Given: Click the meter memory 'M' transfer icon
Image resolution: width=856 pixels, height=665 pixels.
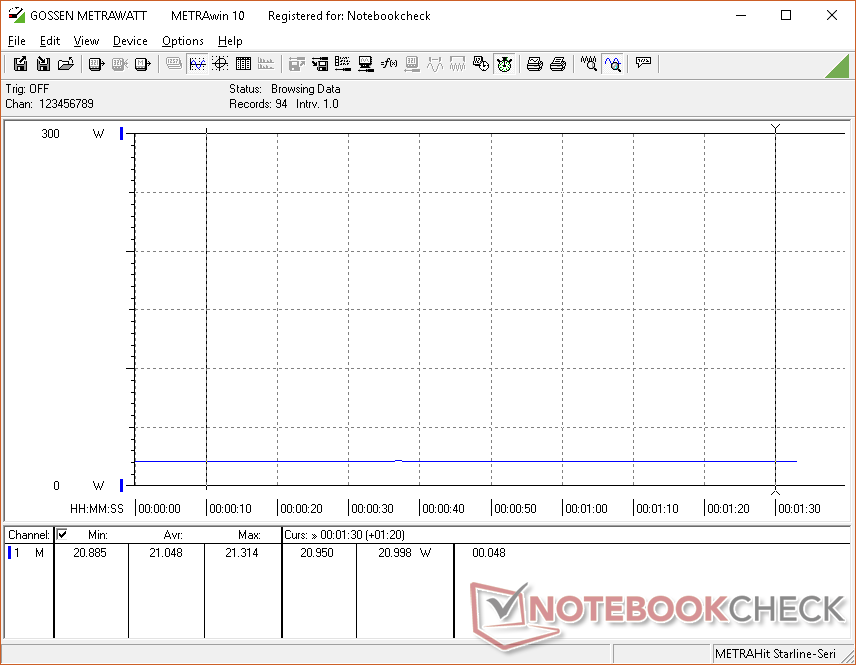Looking at the screenshot, I should point(142,64).
